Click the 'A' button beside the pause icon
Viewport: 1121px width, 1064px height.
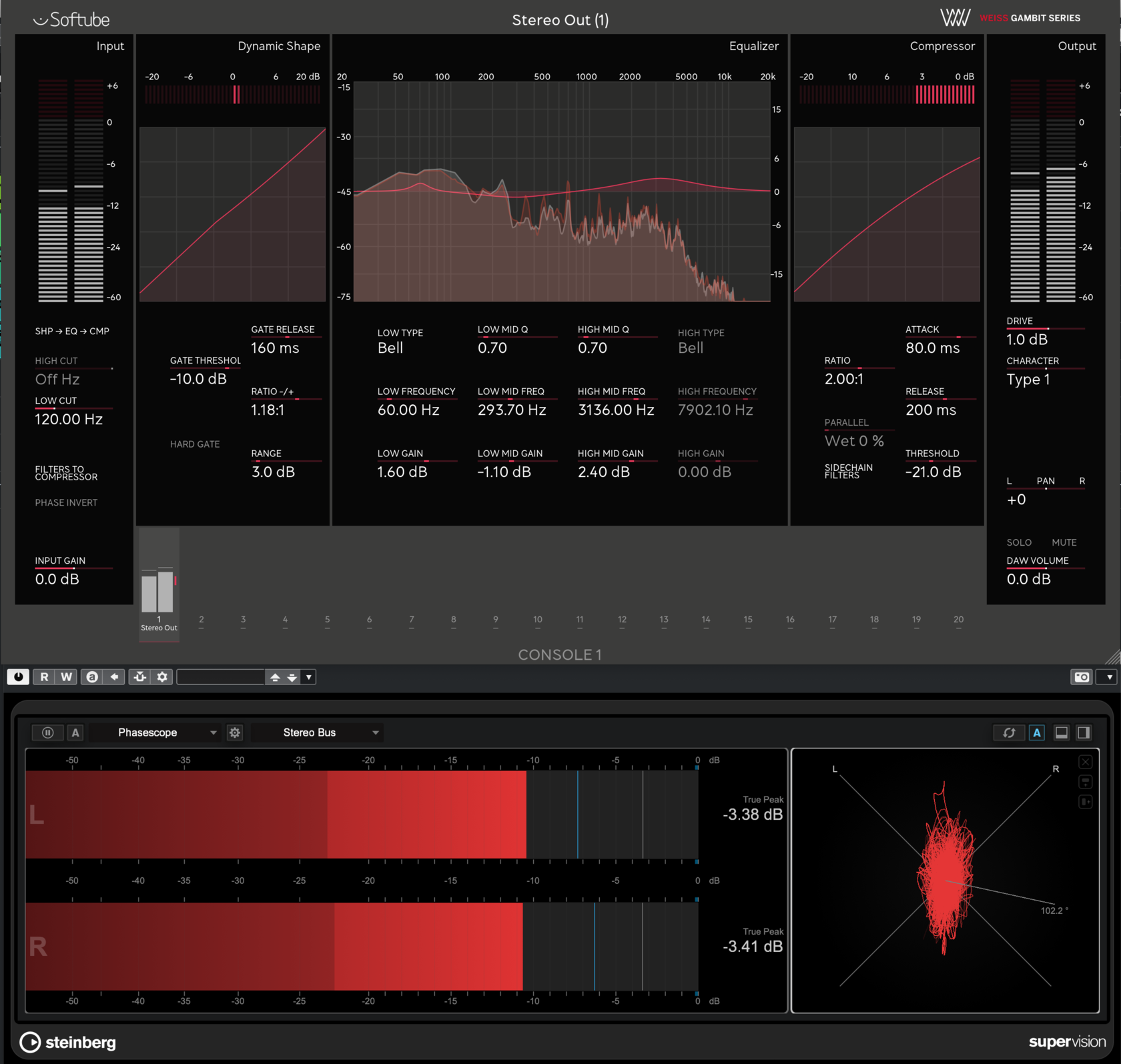[x=75, y=732]
